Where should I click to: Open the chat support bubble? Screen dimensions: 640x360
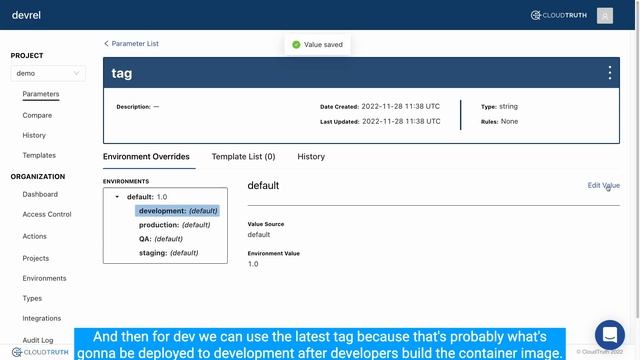[609, 335]
